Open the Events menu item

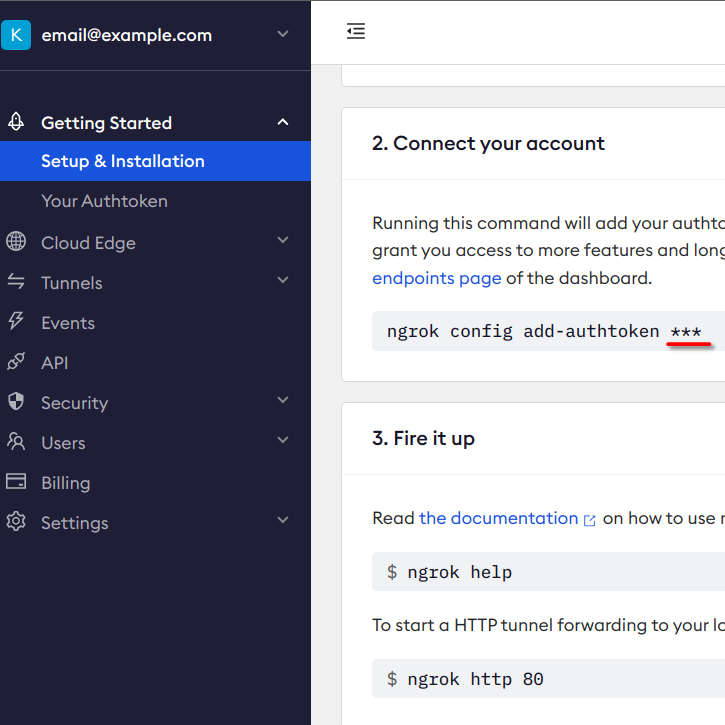click(68, 323)
